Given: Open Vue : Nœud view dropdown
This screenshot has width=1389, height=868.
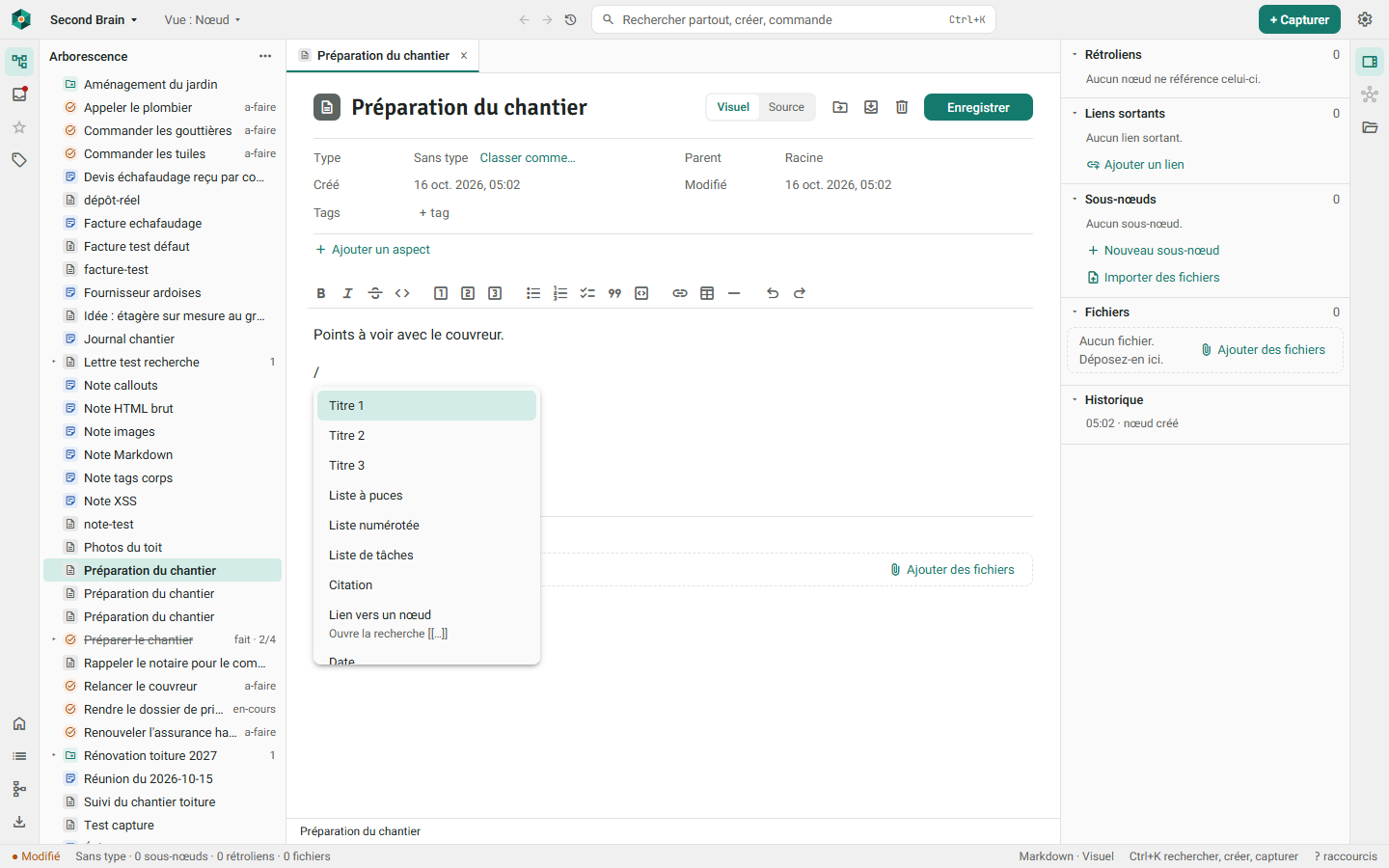Looking at the screenshot, I should pos(203,19).
